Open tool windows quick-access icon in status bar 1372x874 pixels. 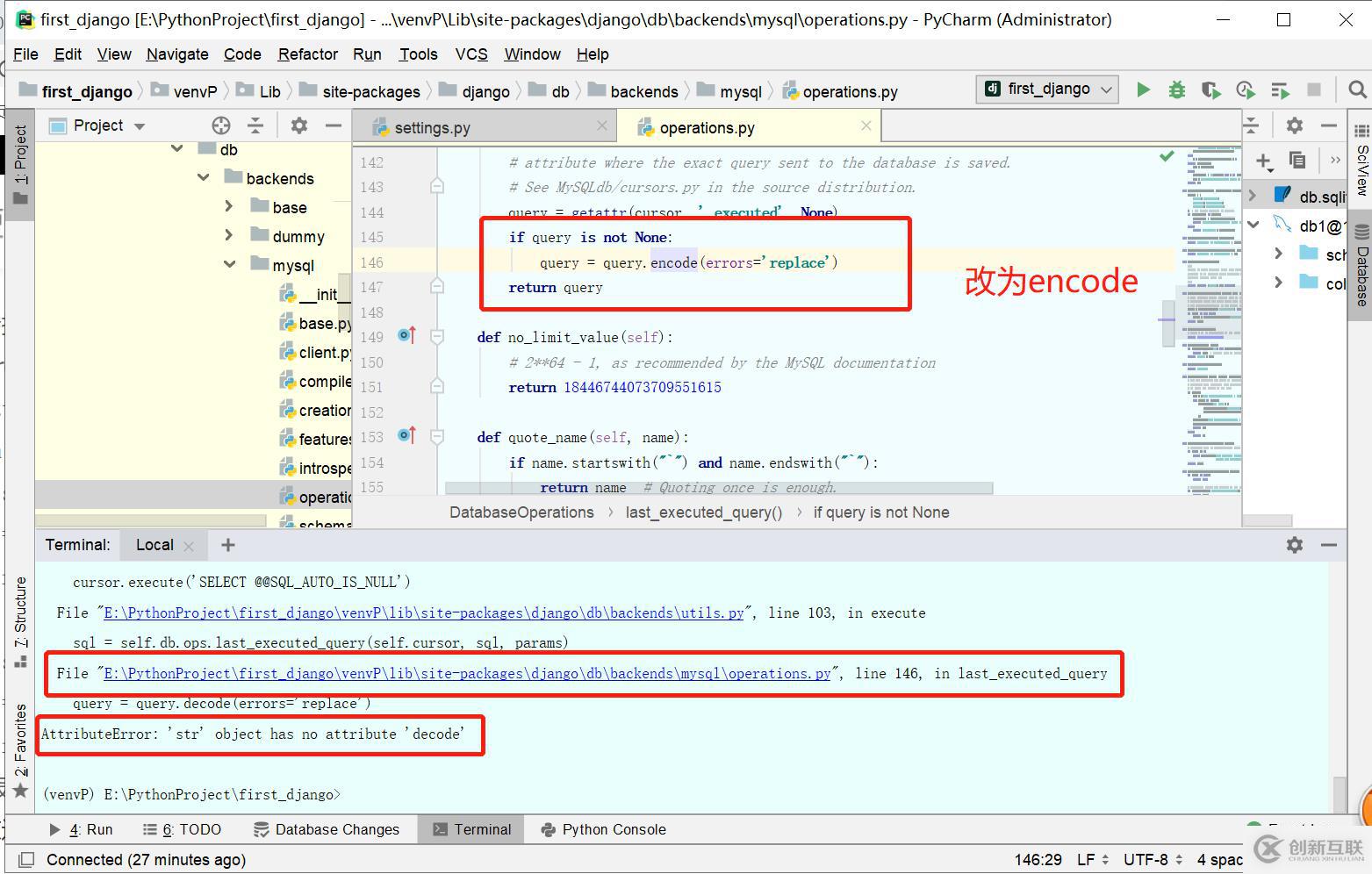(x=26, y=860)
